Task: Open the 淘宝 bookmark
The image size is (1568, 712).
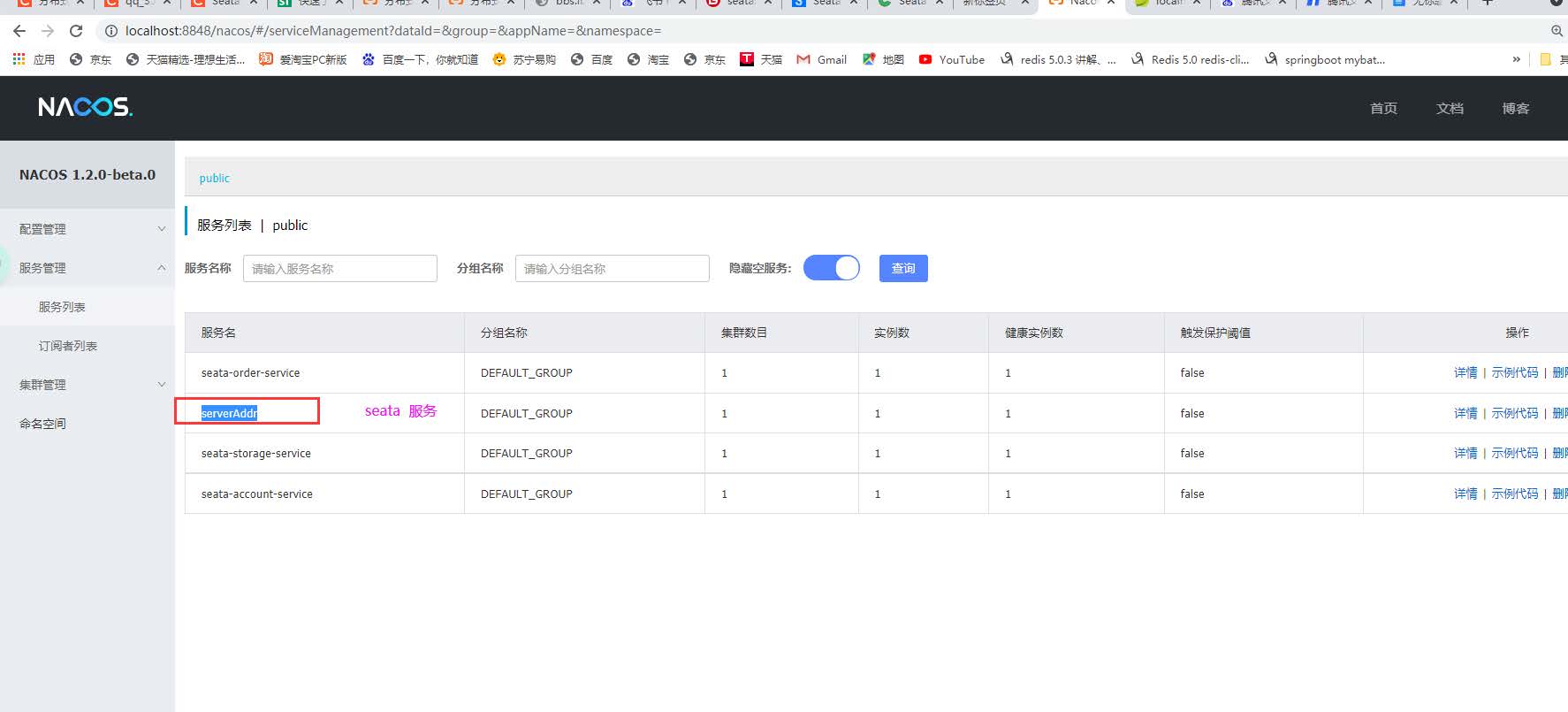Action: 648,59
